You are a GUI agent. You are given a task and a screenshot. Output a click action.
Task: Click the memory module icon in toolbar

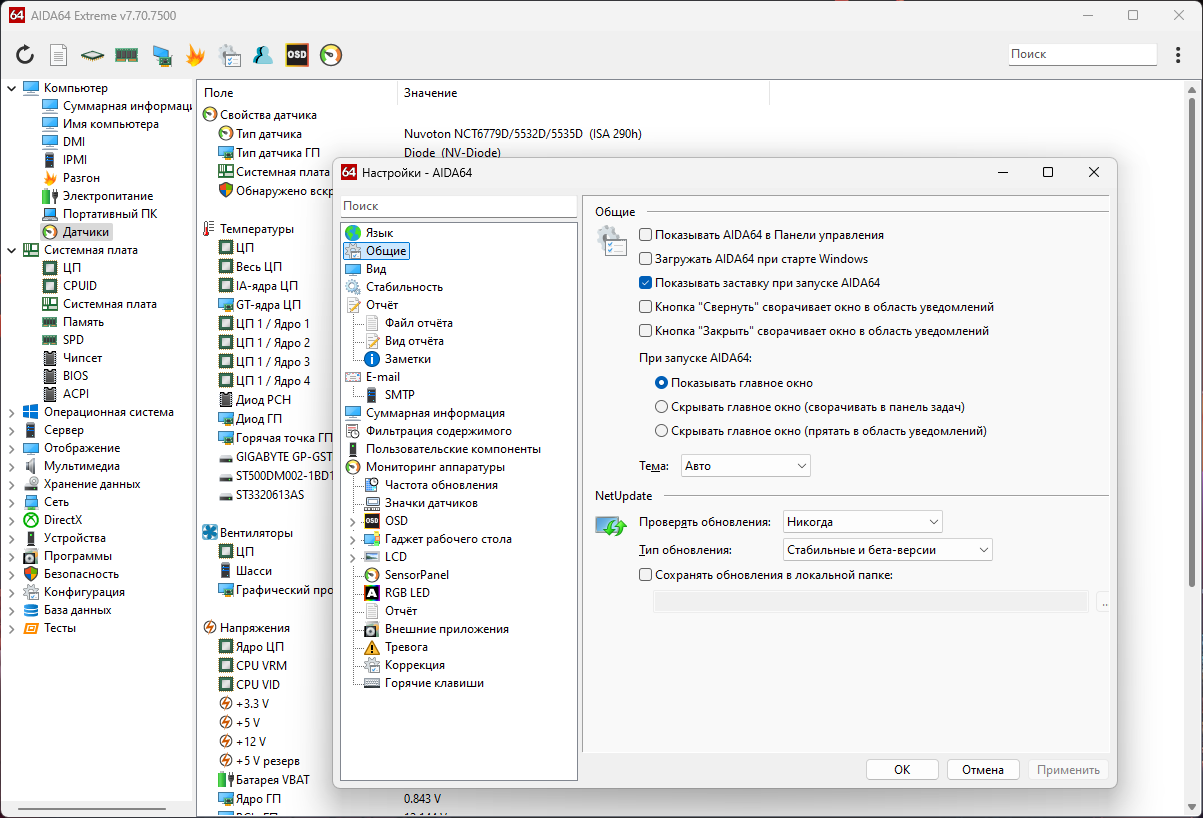(x=126, y=55)
